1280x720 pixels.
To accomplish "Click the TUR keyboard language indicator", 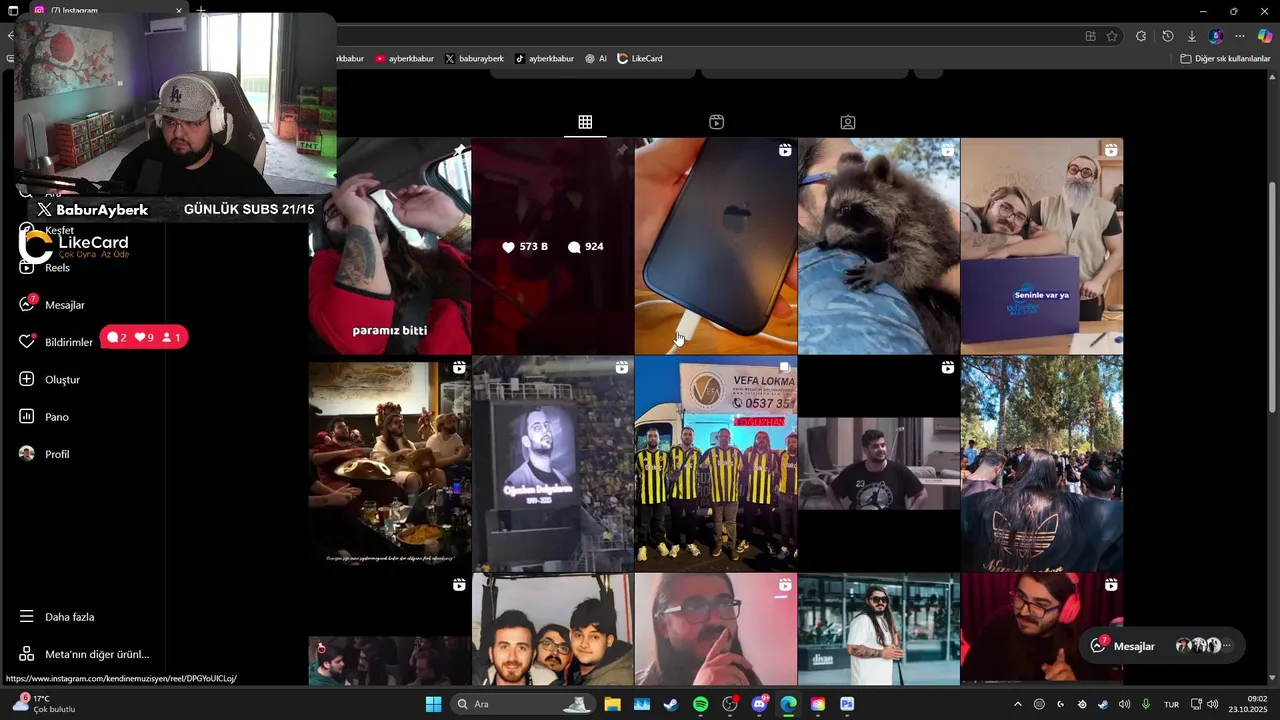I will [x=1171, y=704].
